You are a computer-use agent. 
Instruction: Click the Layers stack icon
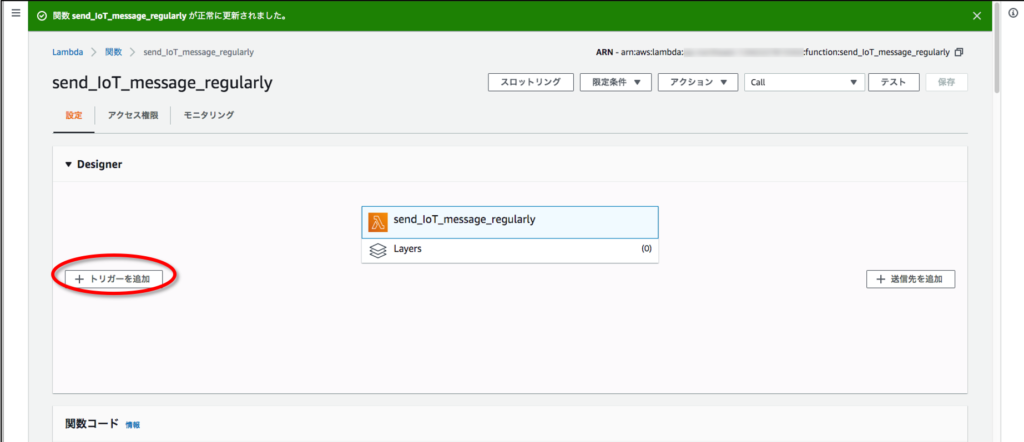coord(378,250)
